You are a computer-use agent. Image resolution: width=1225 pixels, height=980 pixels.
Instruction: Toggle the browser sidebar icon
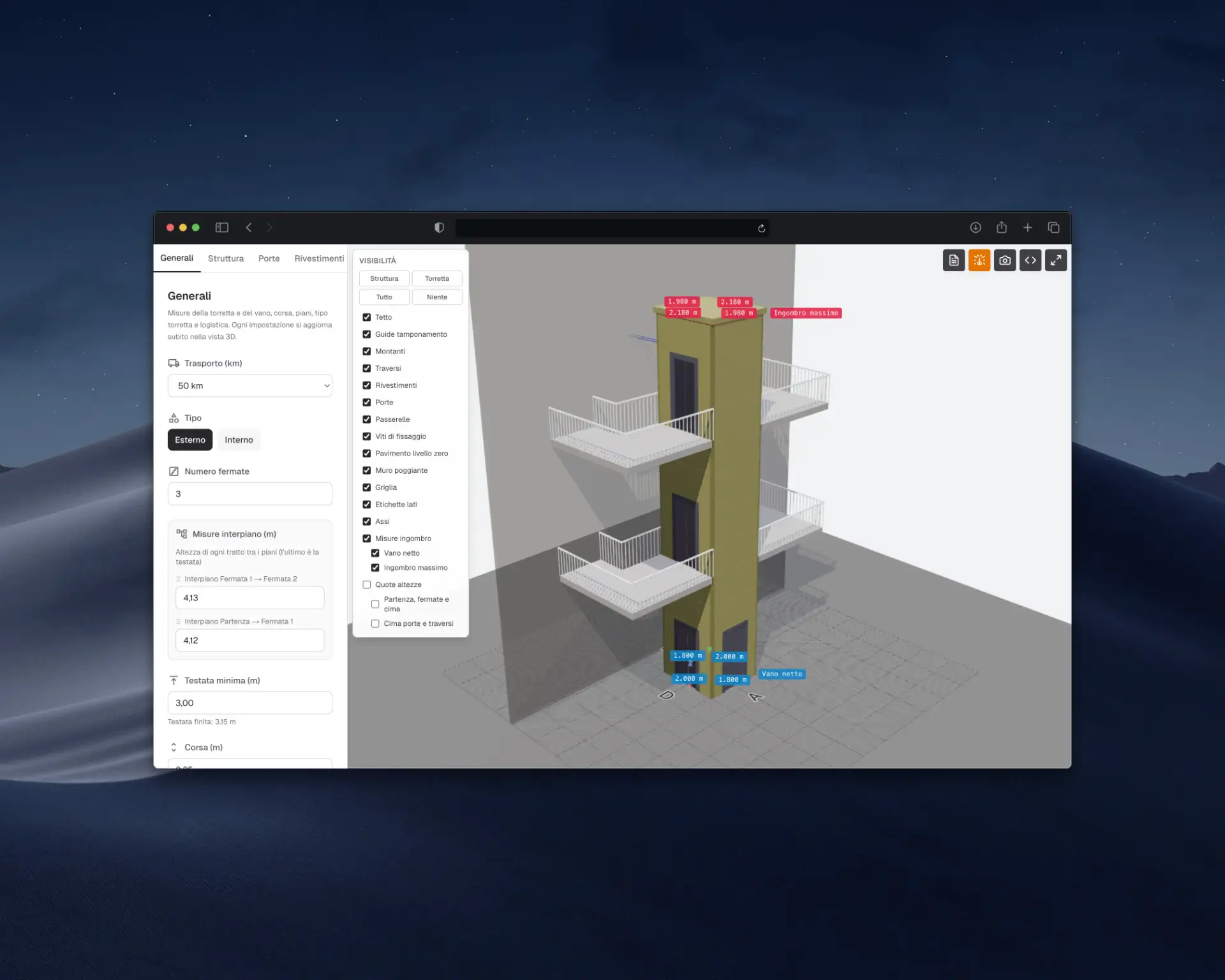(x=222, y=228)
